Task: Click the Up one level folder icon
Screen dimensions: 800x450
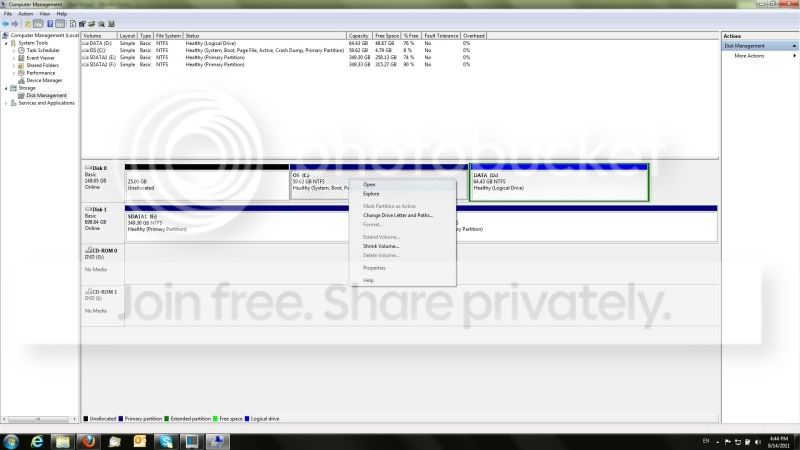Action: pos(28,24)
